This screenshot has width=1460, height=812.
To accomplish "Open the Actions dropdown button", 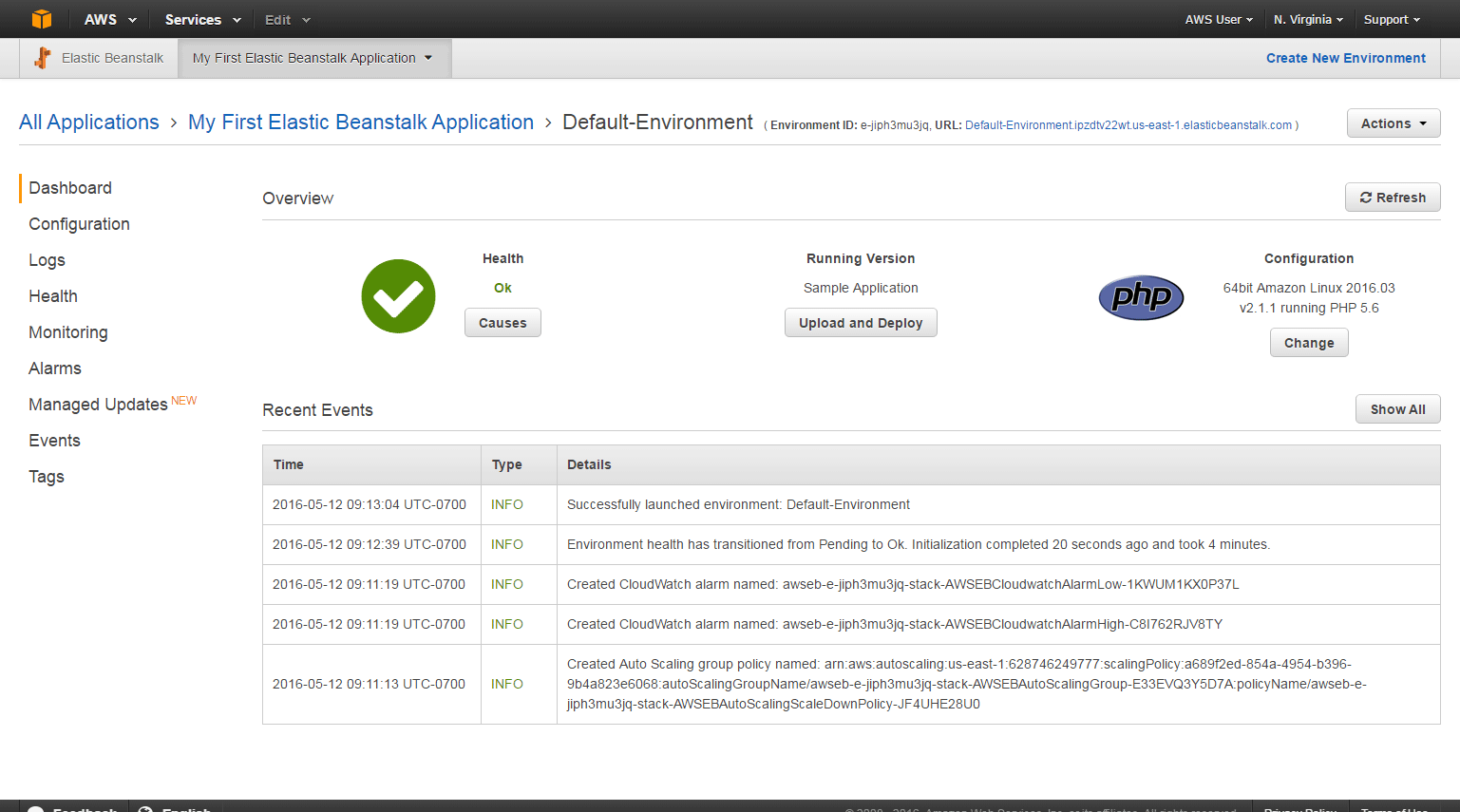I will click(1394, 123).
